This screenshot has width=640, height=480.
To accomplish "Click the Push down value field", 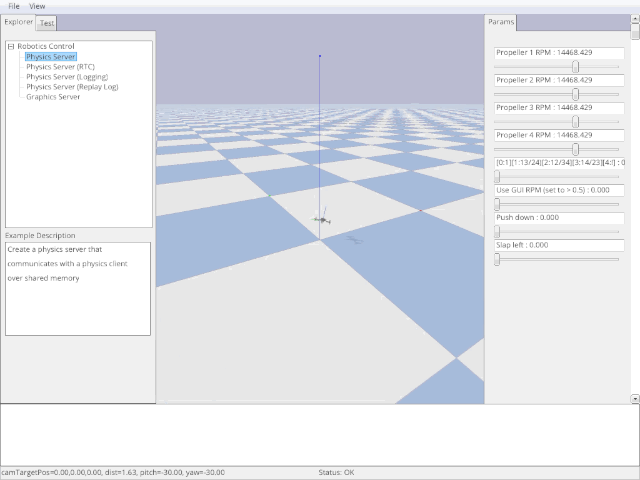I will 559,218.
